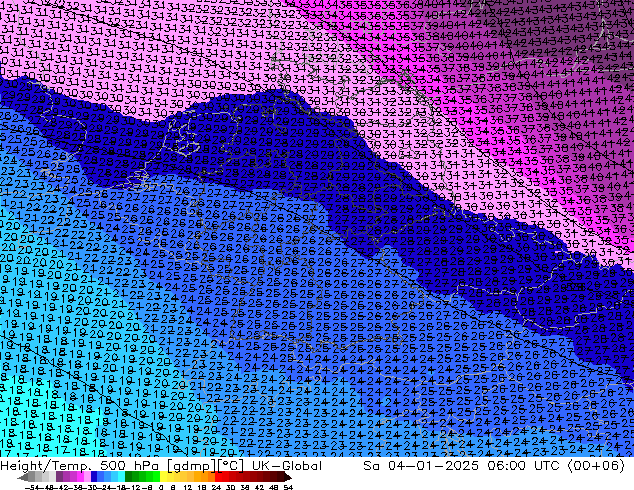This screenshot has height=490, width=634.
Task: Click the "UK-Global" model name label
Action: (287, 466)
